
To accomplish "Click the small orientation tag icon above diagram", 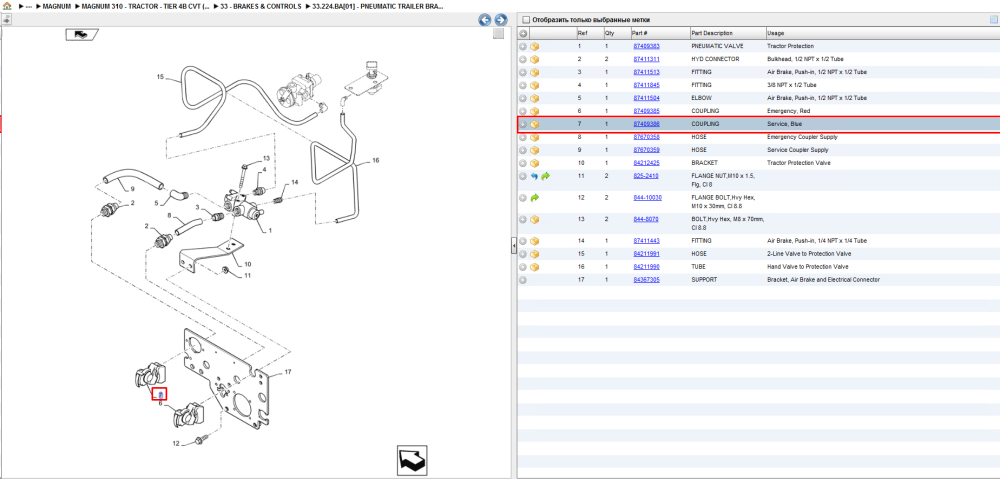I will point(80,34).
